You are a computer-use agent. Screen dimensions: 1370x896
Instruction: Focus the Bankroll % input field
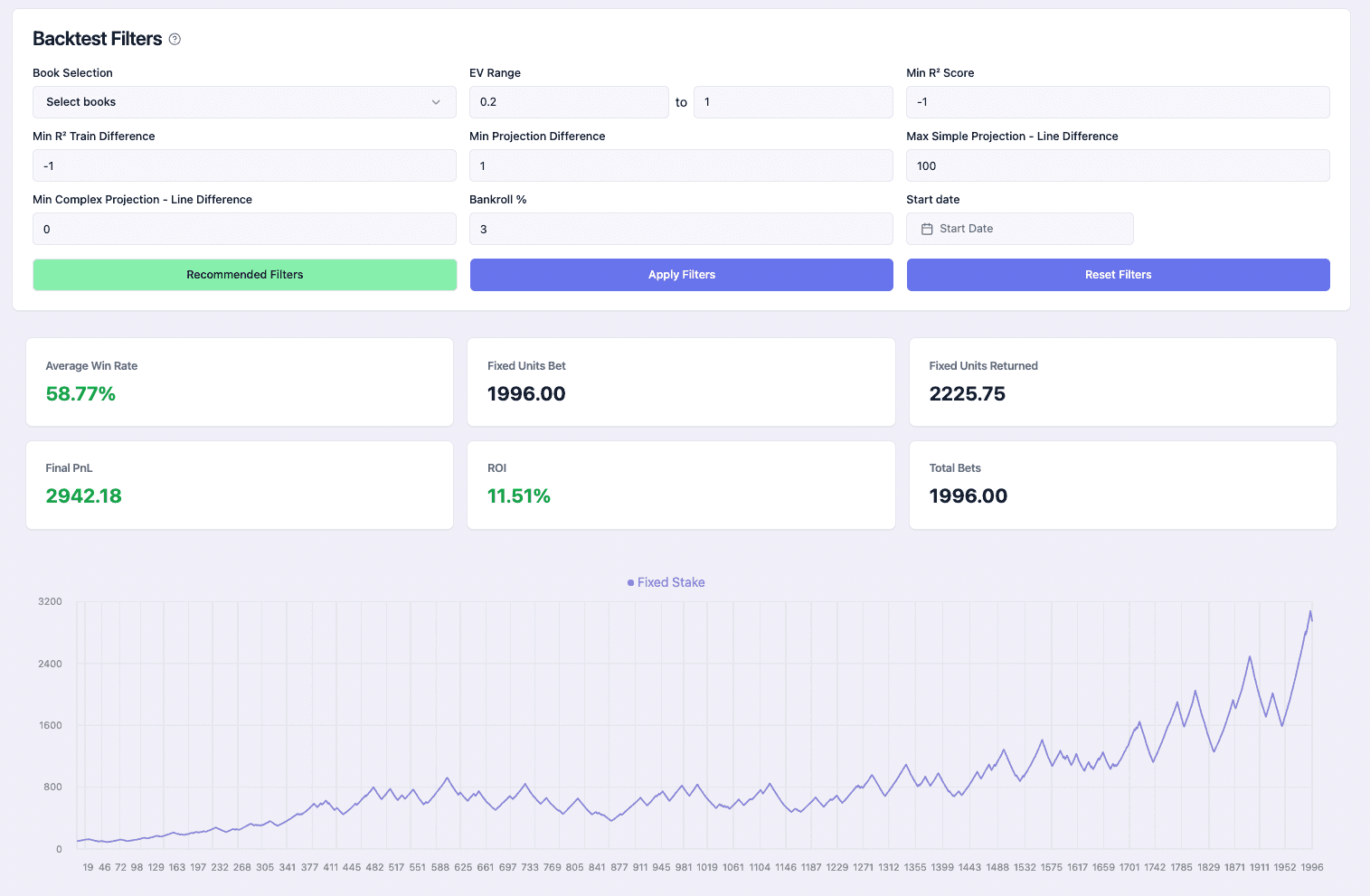point(680,229)
